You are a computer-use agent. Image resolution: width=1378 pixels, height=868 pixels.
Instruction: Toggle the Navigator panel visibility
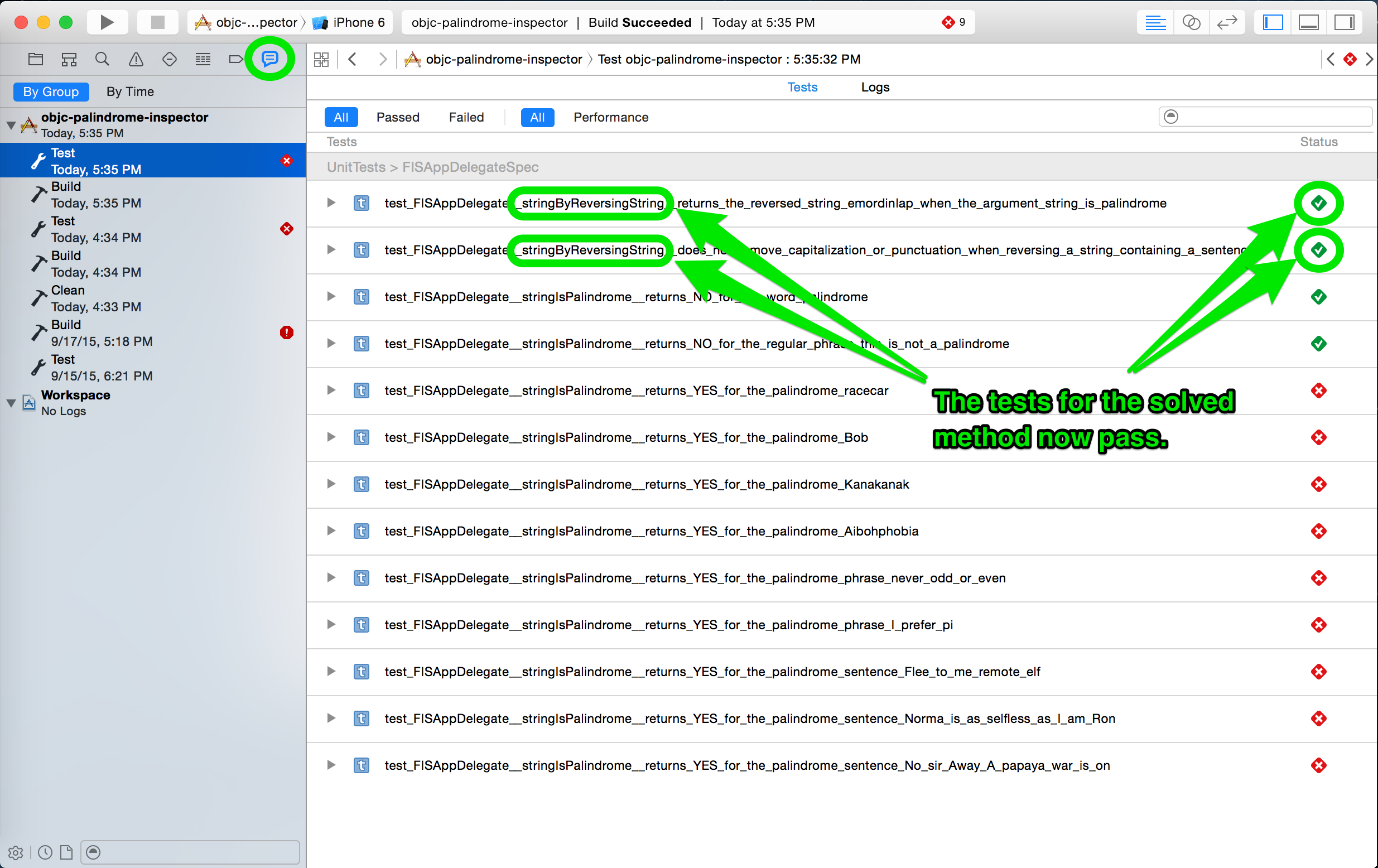pos(1273,22)
